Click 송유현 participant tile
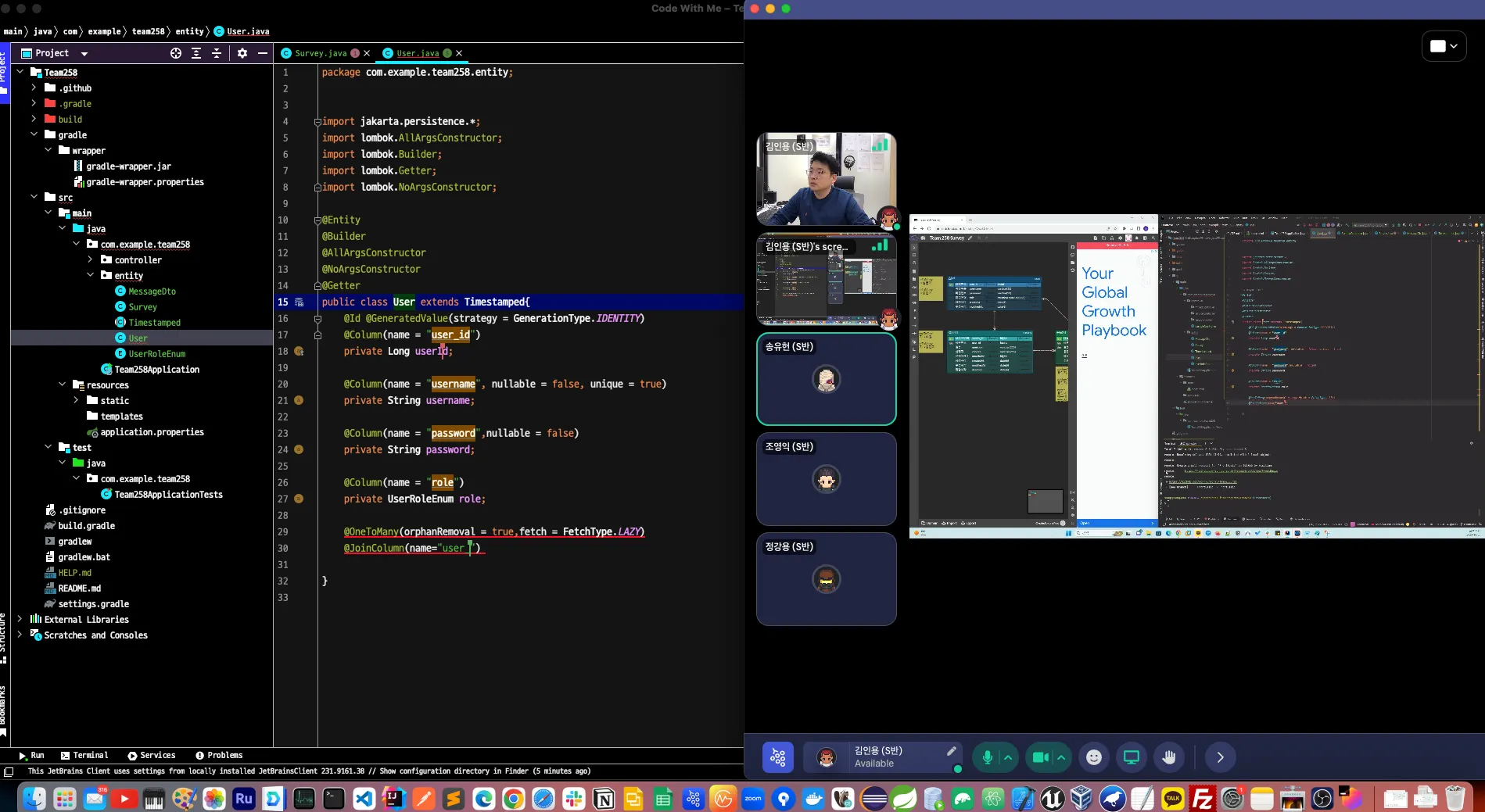Image resolution: width=1485 pixels, height=812 pixels. click(x=826, y=379)
